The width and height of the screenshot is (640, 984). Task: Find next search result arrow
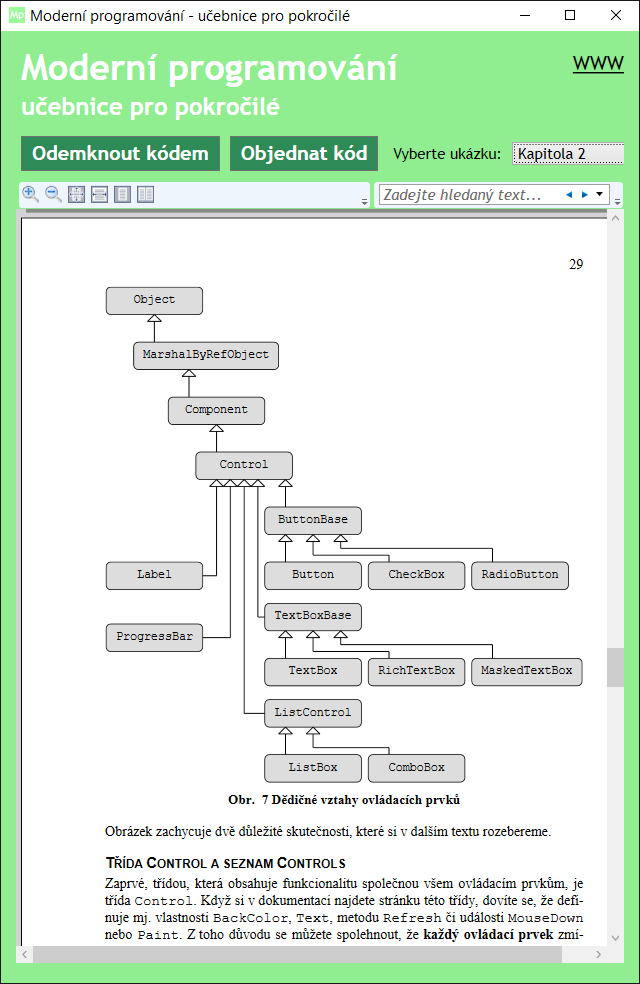coord(584,195)
